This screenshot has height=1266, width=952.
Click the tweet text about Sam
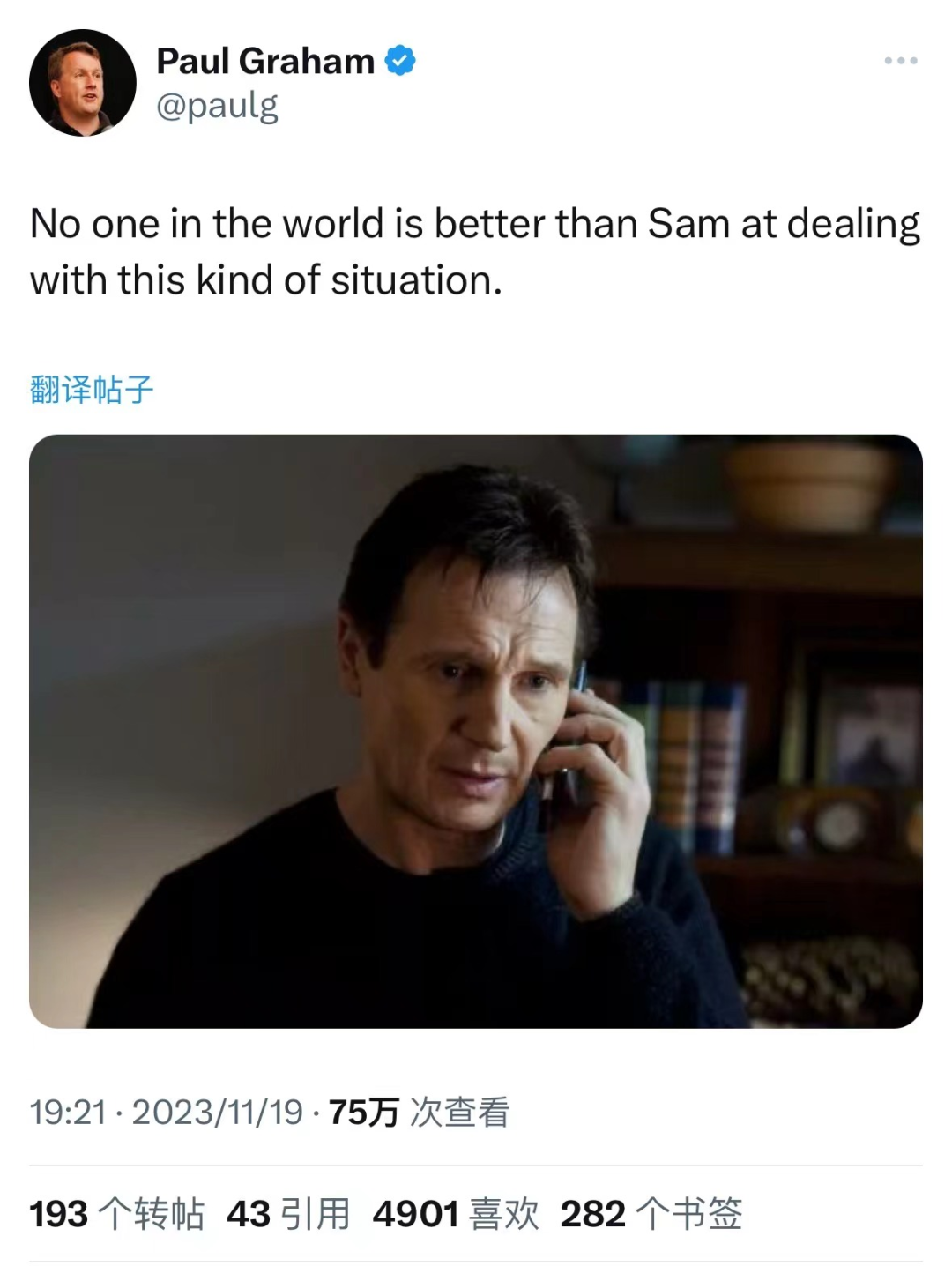click(475, 252)
